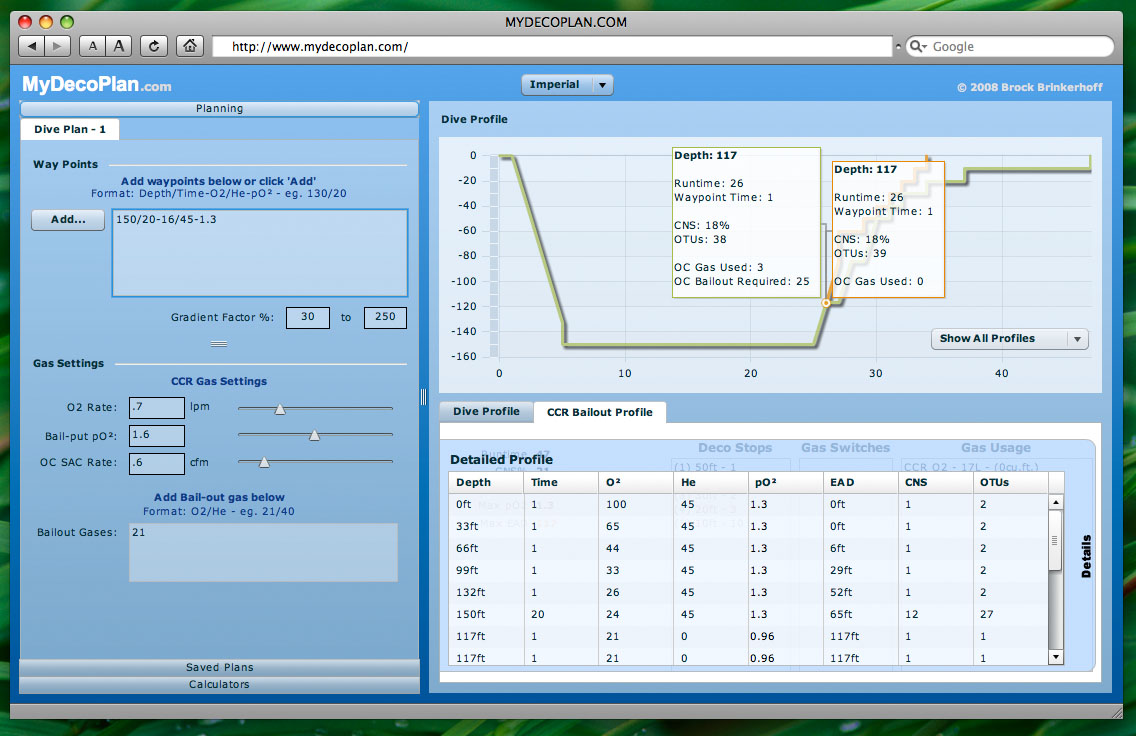Adjust the OC SAC Rate slider handle
Viewport: 1136px width, 736px height.
pyautogui.click(x=264, y=461)
